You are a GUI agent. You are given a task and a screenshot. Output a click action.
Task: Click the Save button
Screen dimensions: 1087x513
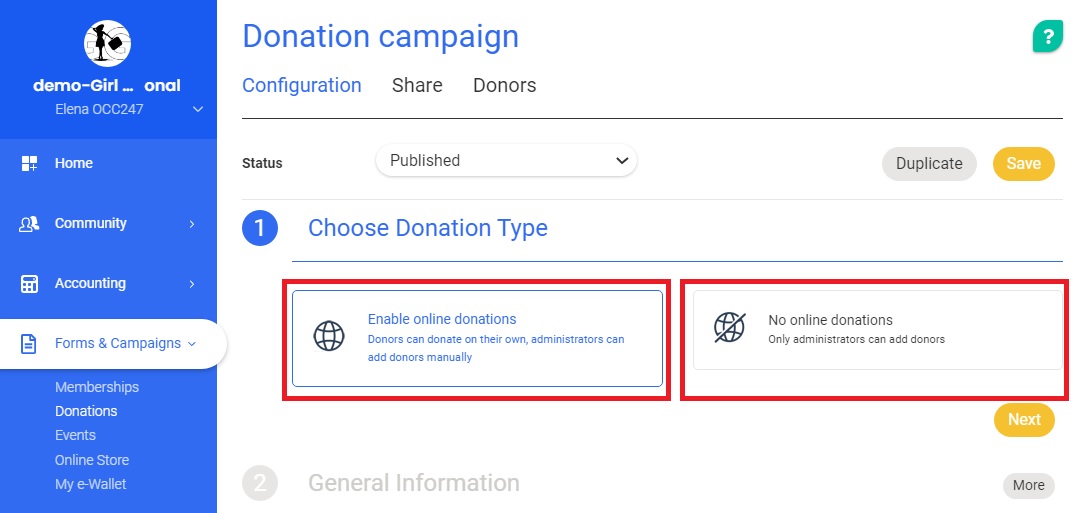pos(1023,164)
